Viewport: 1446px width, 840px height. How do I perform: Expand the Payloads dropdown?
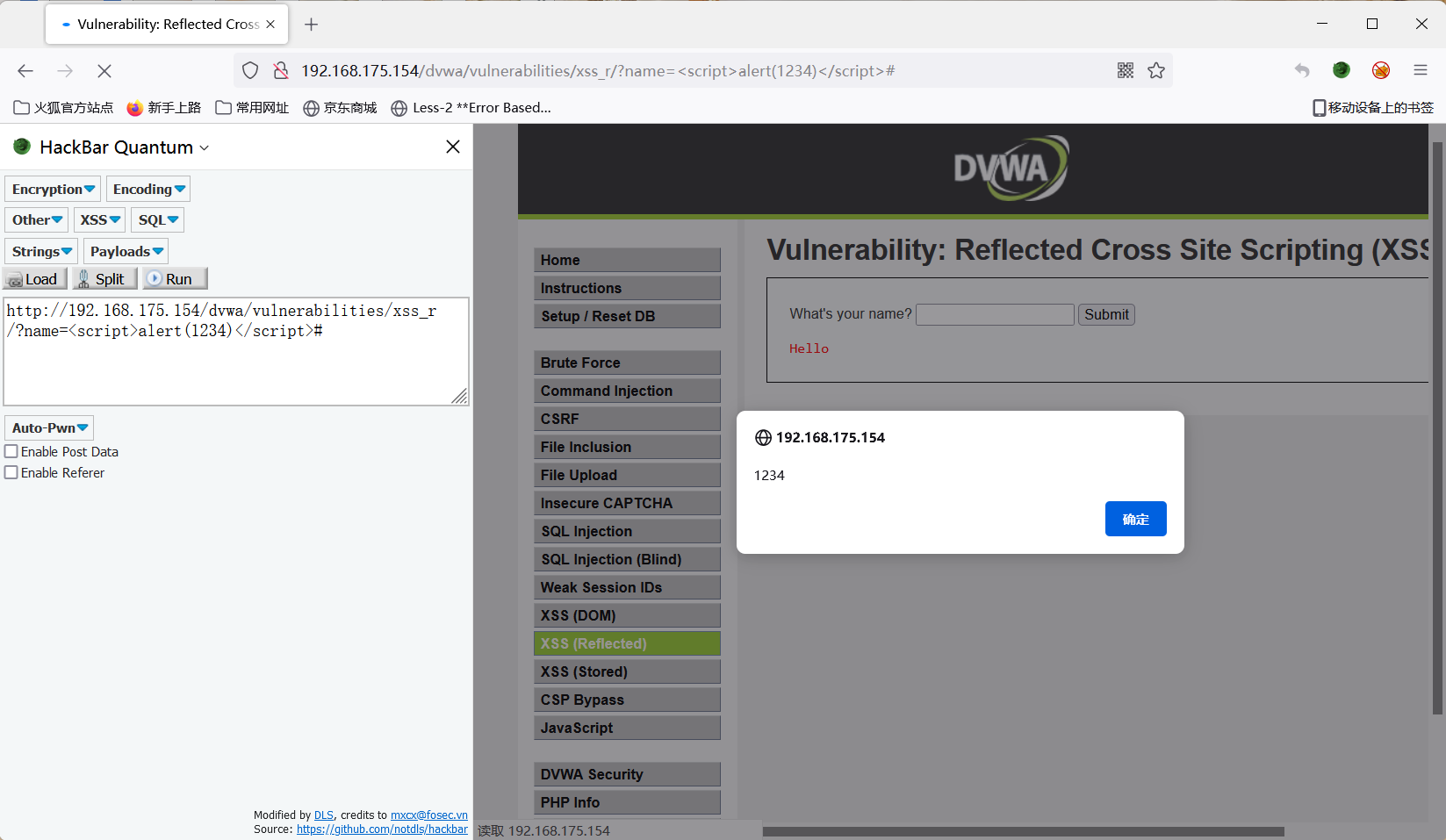tap(126, 251)
